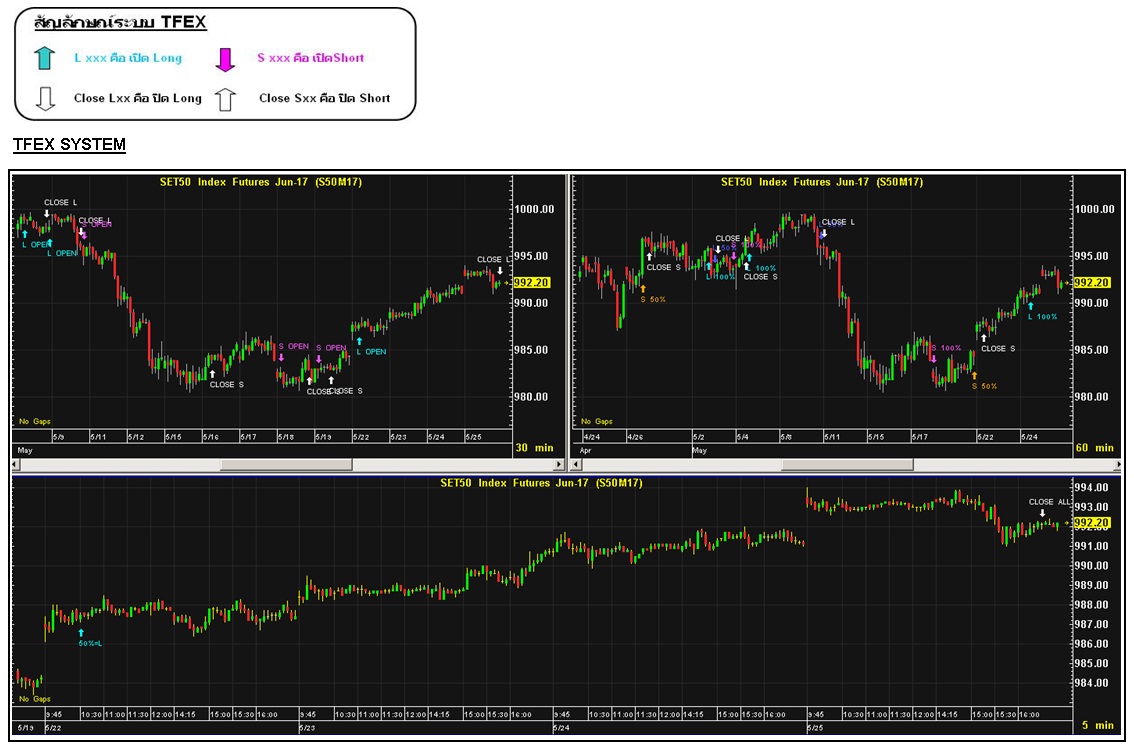Image resolution: width=1134 pixels, height=748 pixels.
Task: Click the white Close Short up-arrow legend icon
Action: pyautogui.click(x=225, y=99)
